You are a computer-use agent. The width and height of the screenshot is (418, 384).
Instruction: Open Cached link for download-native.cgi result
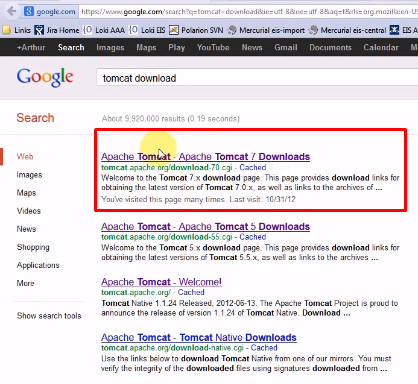[264, 348]
